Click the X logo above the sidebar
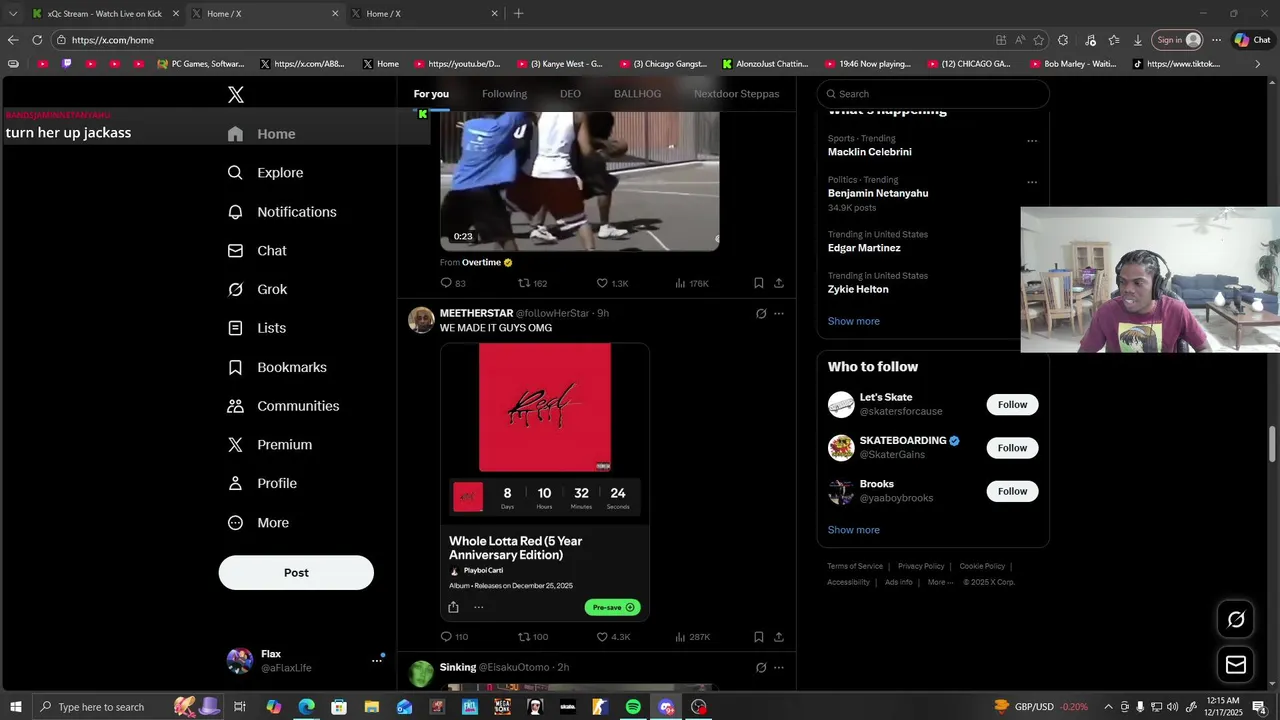Viewport: 1280px width, 720px height. coord(236,95)
